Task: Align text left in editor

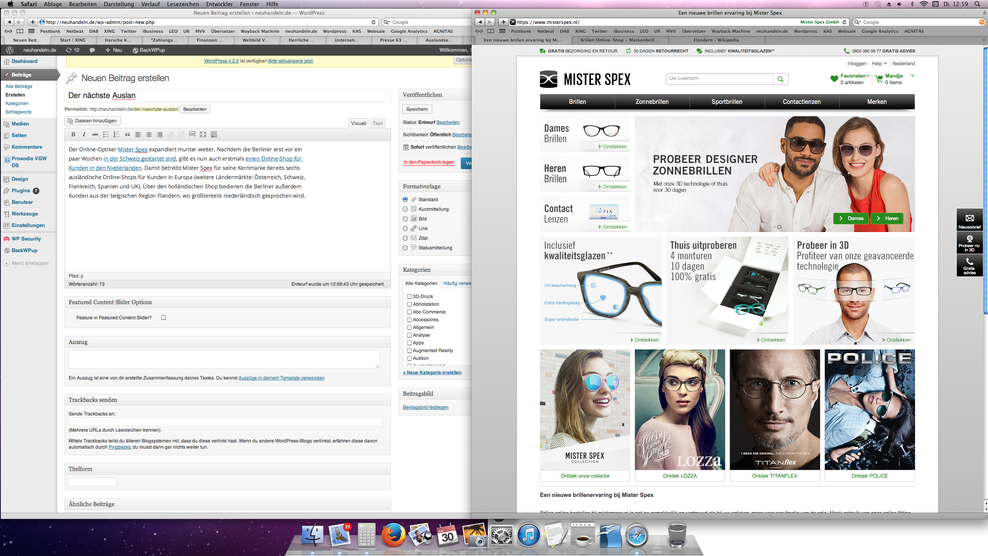Action: click(x=138, y=134)
